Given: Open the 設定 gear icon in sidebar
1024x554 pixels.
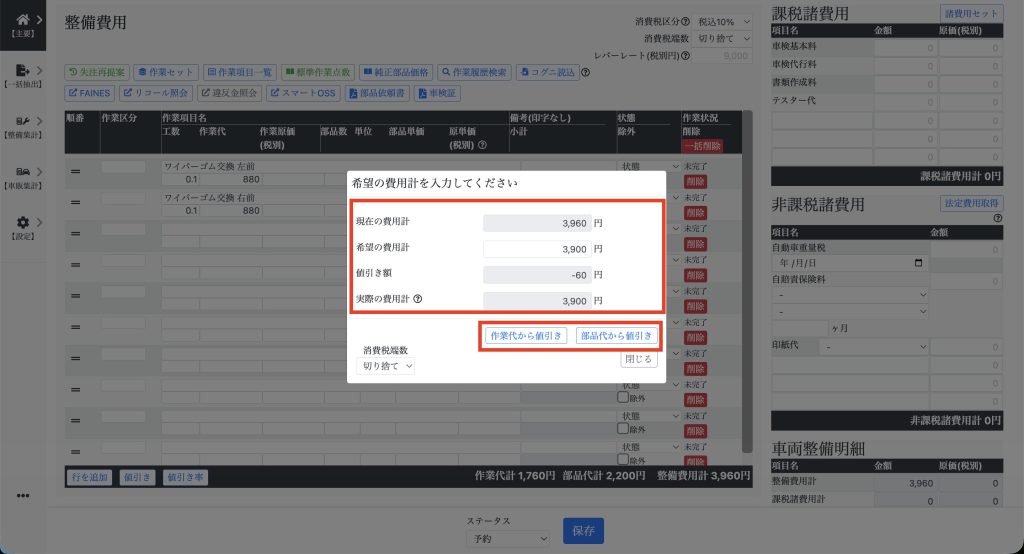Looking at the screenshot, I should pyautogui.click(x=23, y=222).
